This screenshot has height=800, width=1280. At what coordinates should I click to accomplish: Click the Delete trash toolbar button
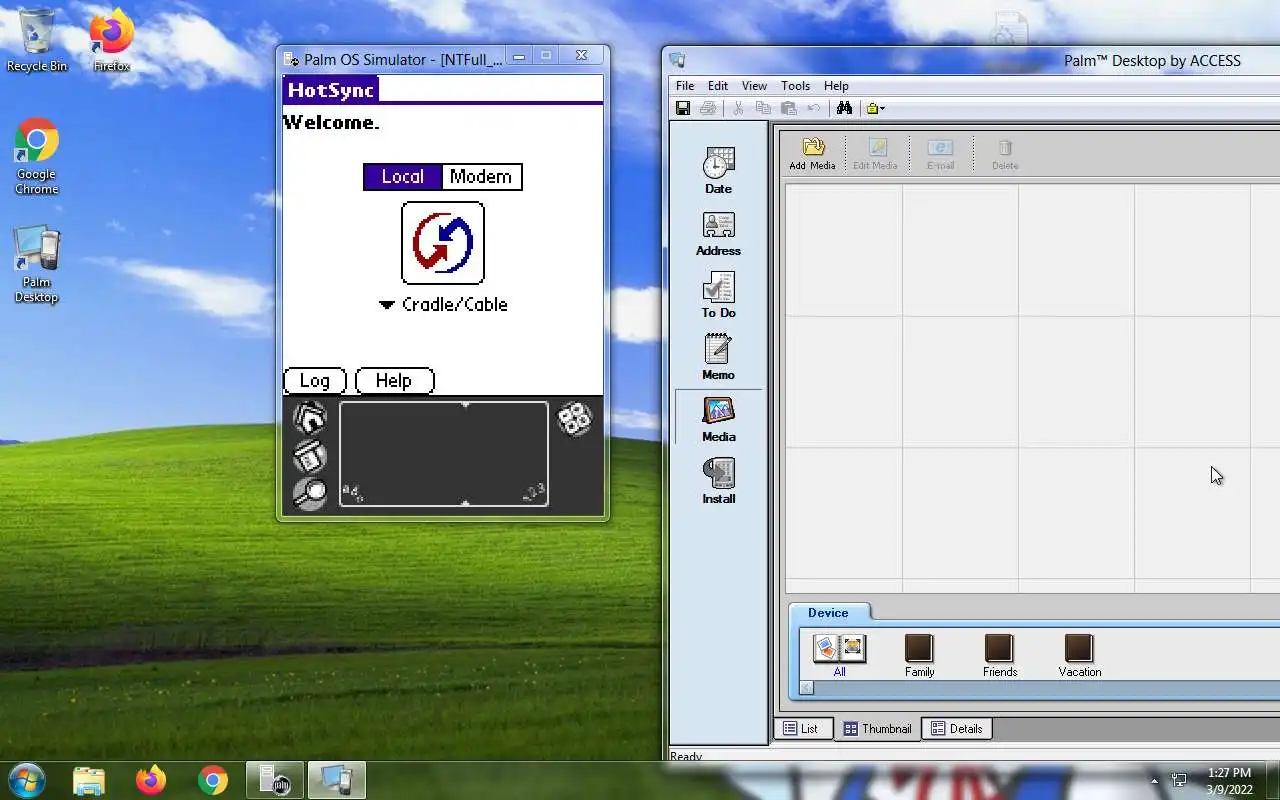coord(1005,154)
